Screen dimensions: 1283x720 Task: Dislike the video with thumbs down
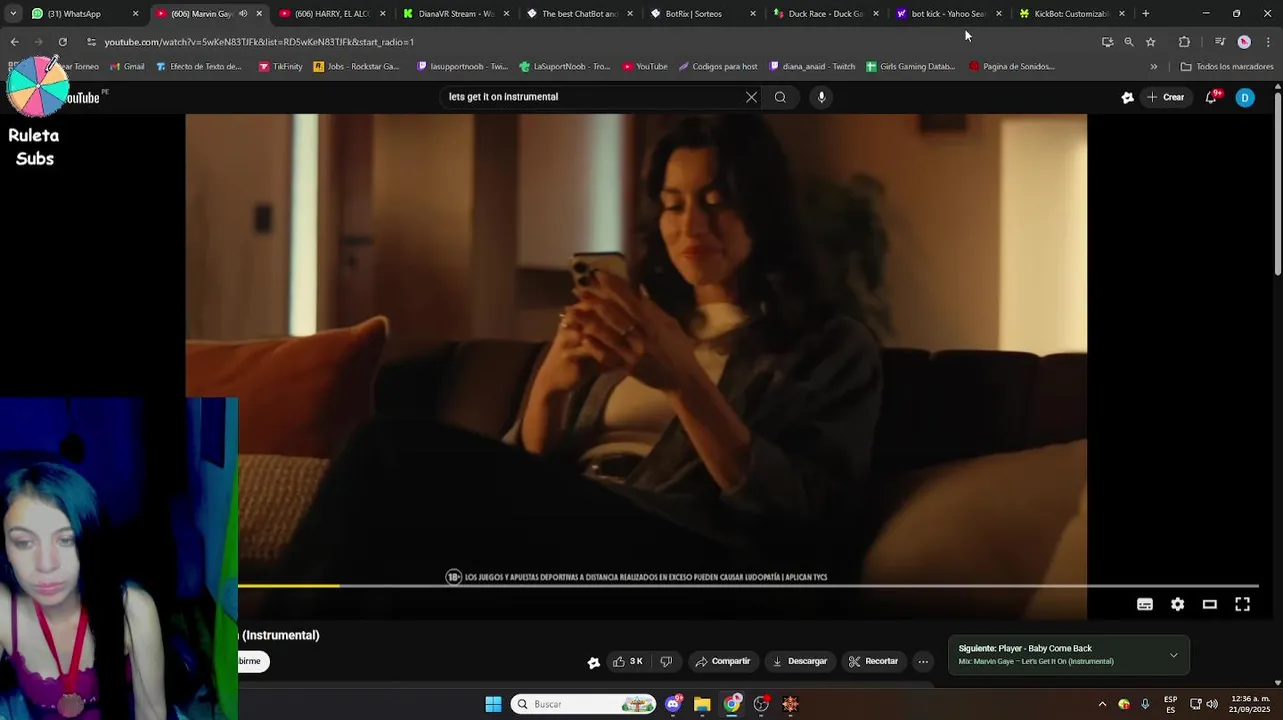click(x=666, y=661)
